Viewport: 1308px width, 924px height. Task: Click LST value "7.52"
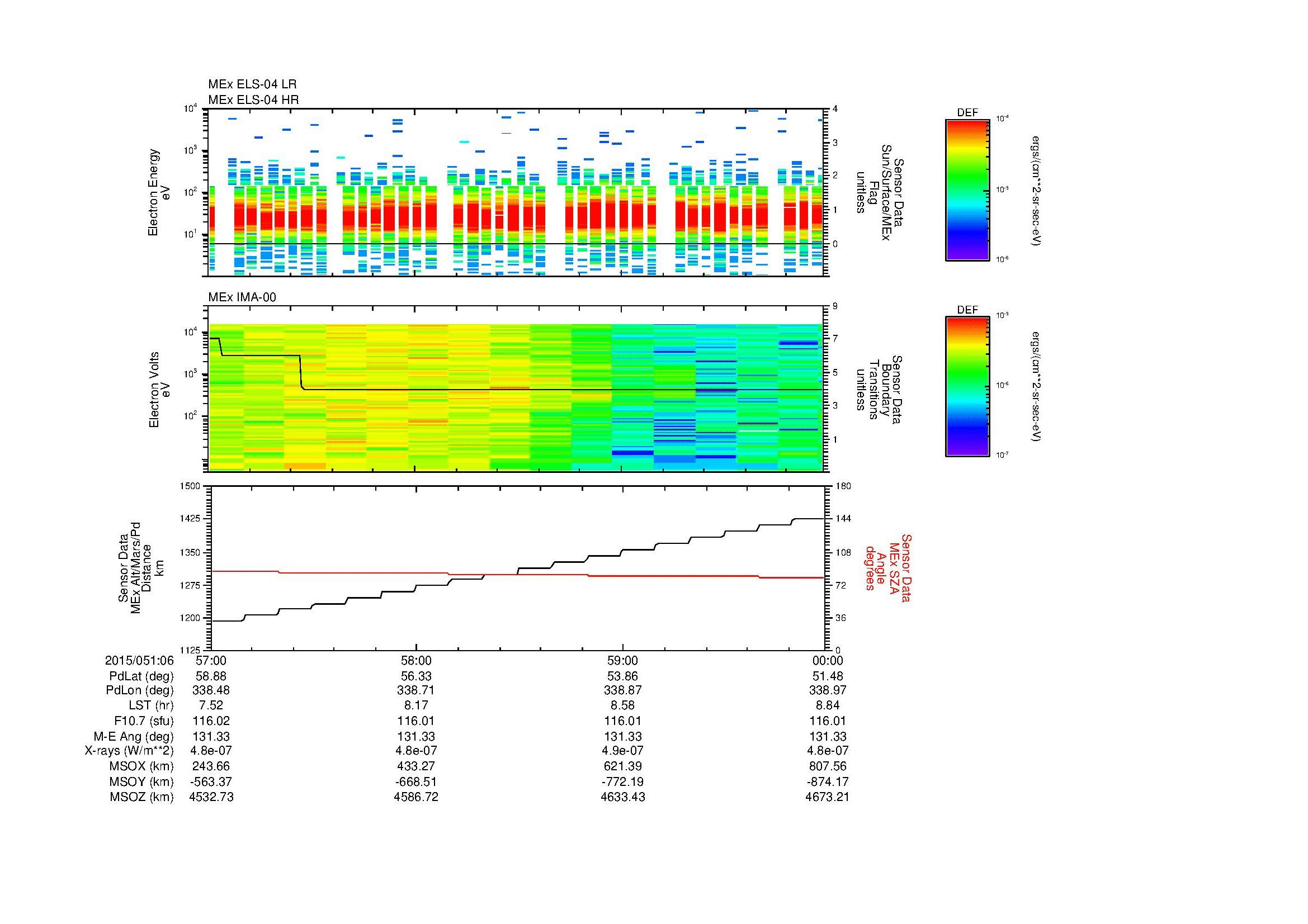pyautogui.click(x=211, y=705)
